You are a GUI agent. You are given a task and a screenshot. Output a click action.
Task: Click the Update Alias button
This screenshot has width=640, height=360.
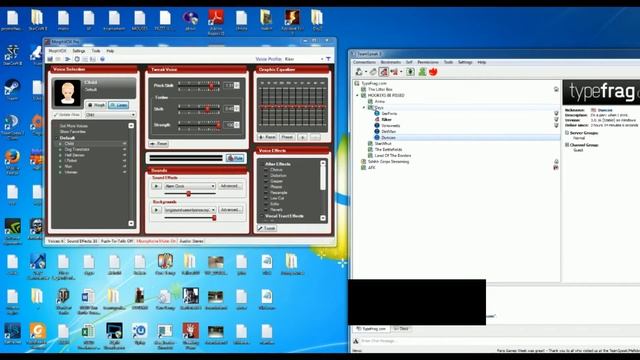[x=67, y=115]
